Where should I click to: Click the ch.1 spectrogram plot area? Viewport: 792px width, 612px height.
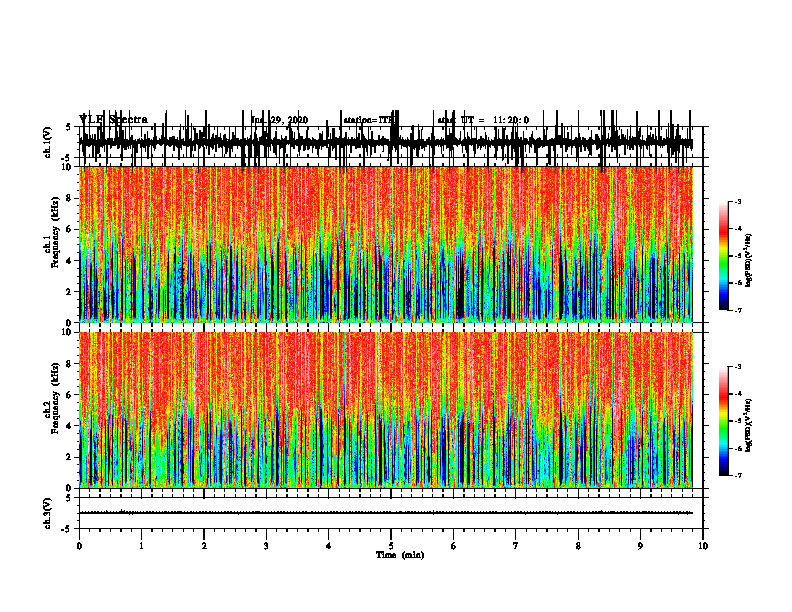tap(386, 244)
